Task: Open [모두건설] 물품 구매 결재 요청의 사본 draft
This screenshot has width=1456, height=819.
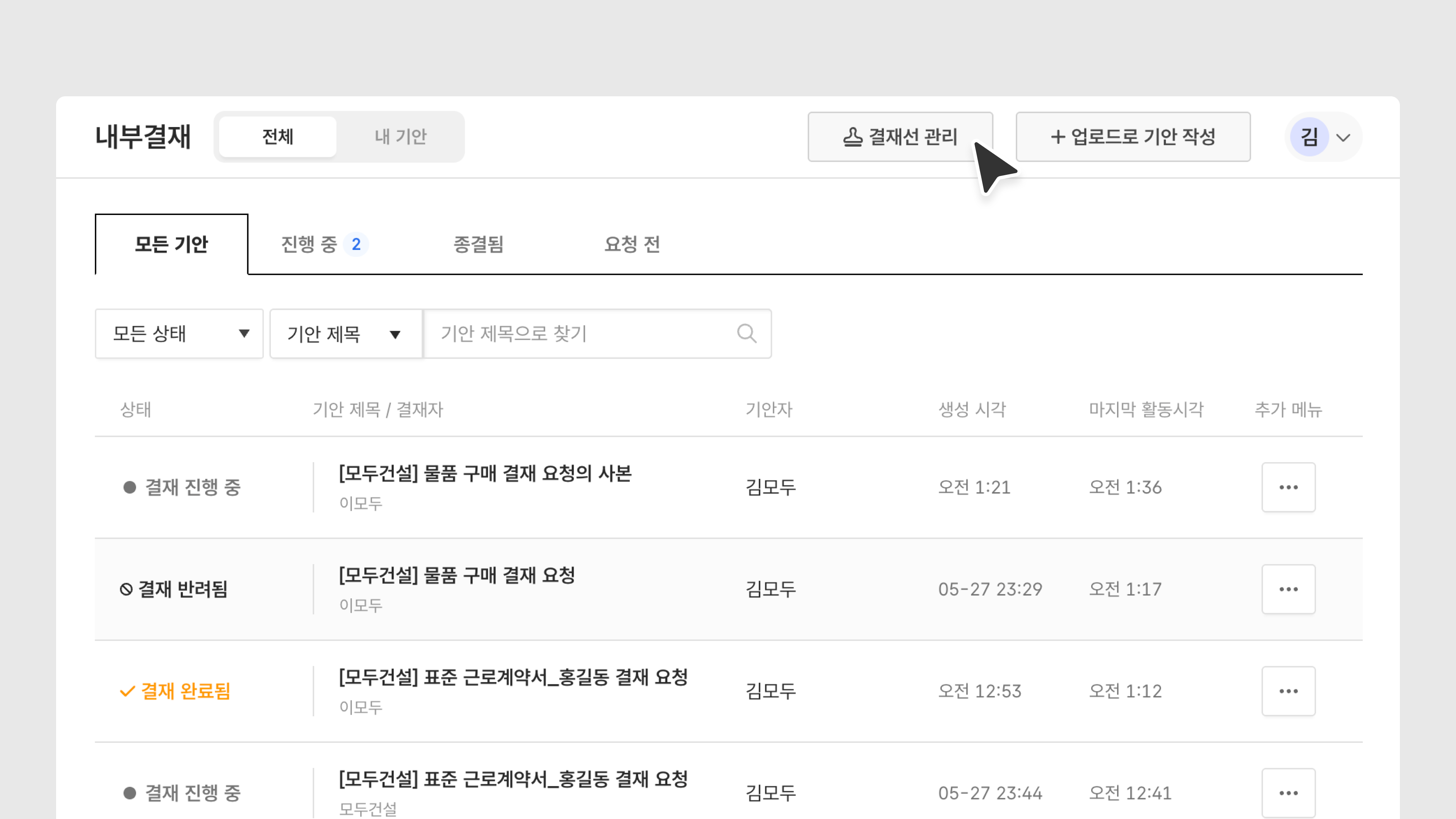Action: 485,473
